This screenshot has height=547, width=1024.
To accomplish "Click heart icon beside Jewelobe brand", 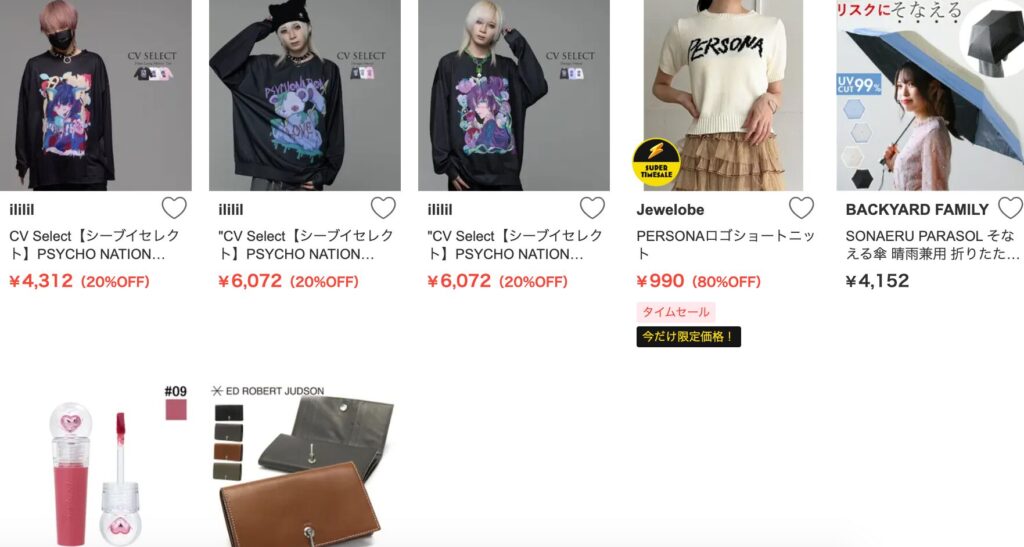I will click(801, 208).
